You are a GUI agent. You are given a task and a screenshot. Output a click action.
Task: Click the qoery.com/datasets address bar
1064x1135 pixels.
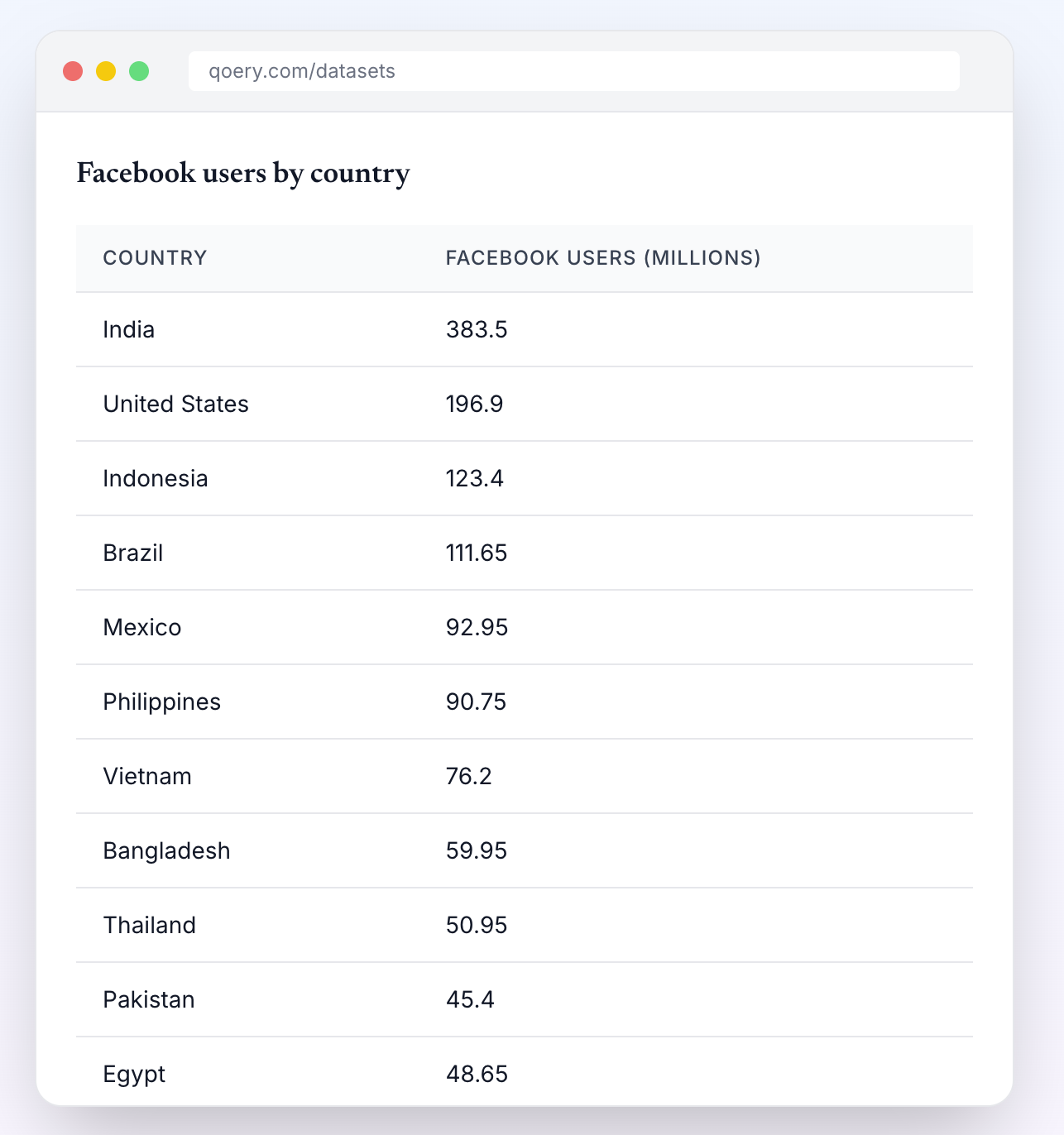tap(574, 71)
